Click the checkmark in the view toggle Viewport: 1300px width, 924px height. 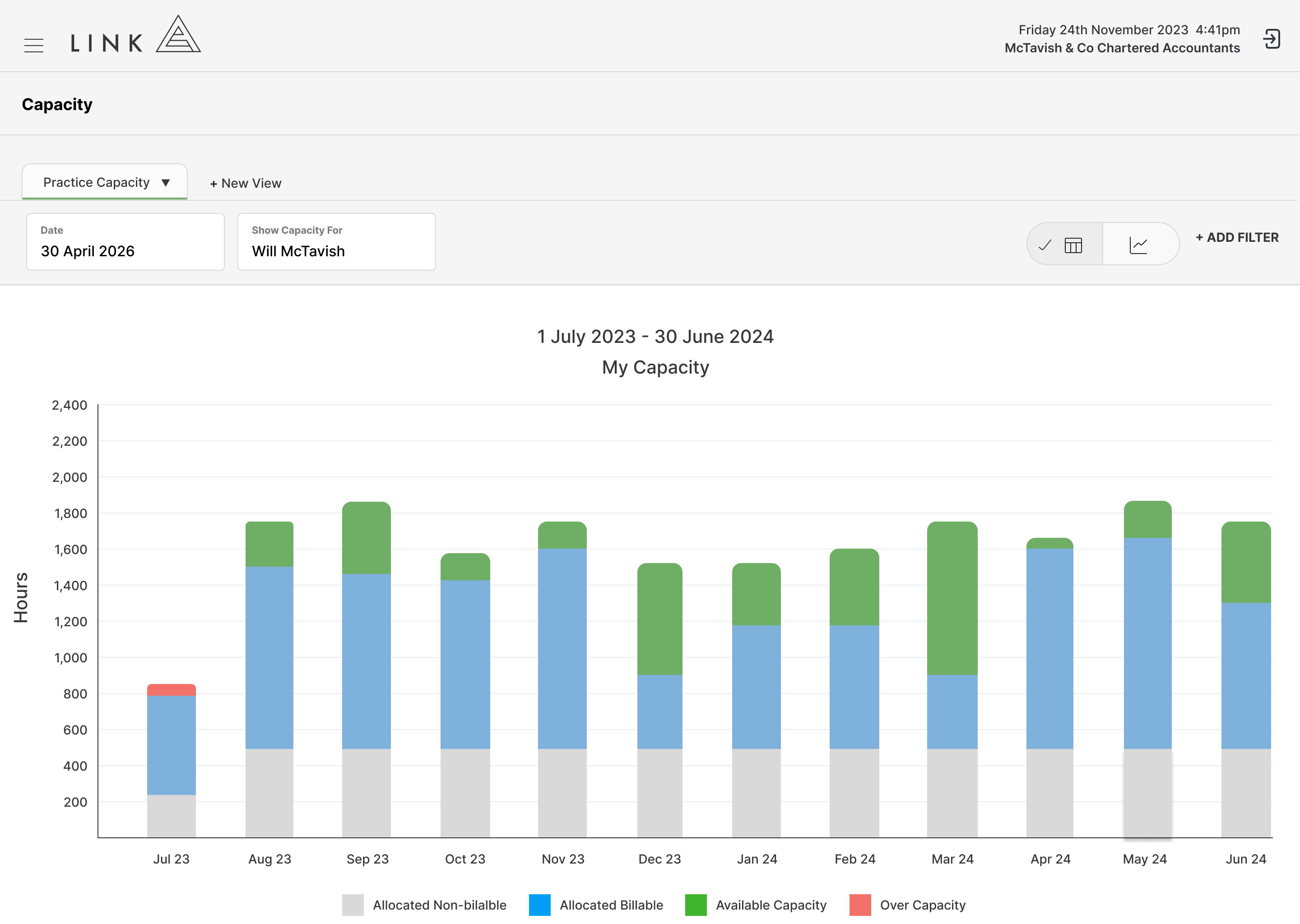tap(1045, 245)
